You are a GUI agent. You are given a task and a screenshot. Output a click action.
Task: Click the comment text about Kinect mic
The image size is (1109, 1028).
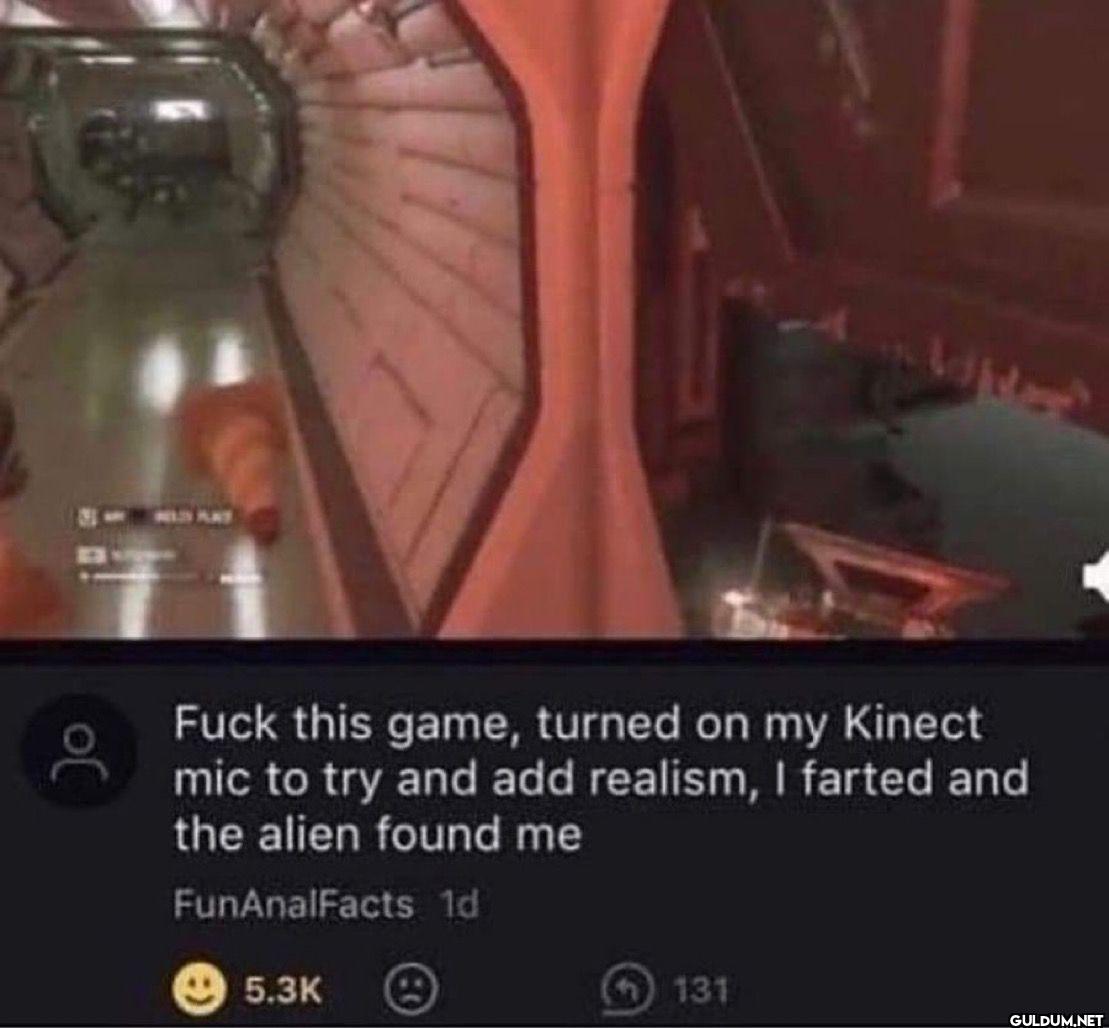(x=601, y=779)
